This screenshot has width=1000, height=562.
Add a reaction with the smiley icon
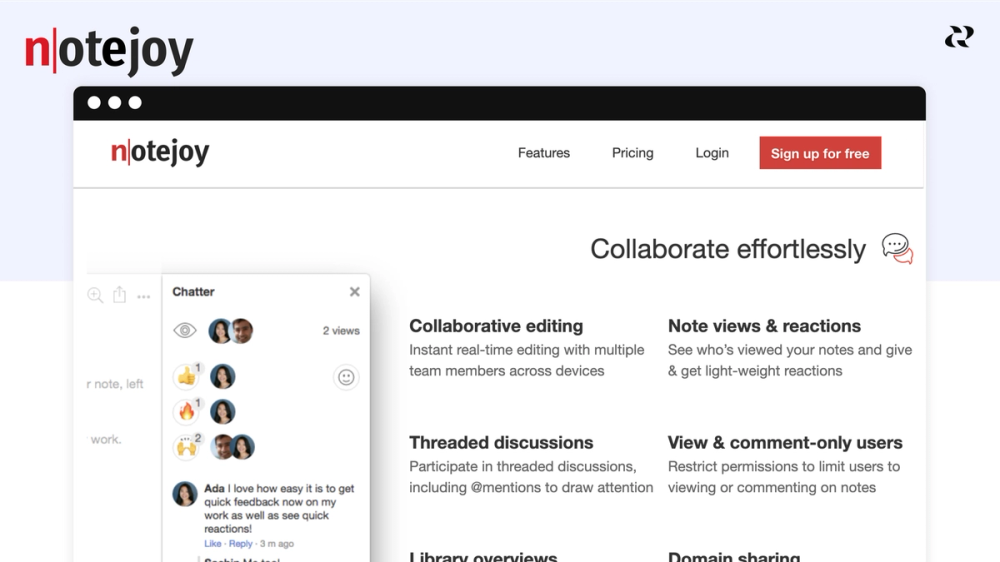pyautogui.click(x=346, y=378)
